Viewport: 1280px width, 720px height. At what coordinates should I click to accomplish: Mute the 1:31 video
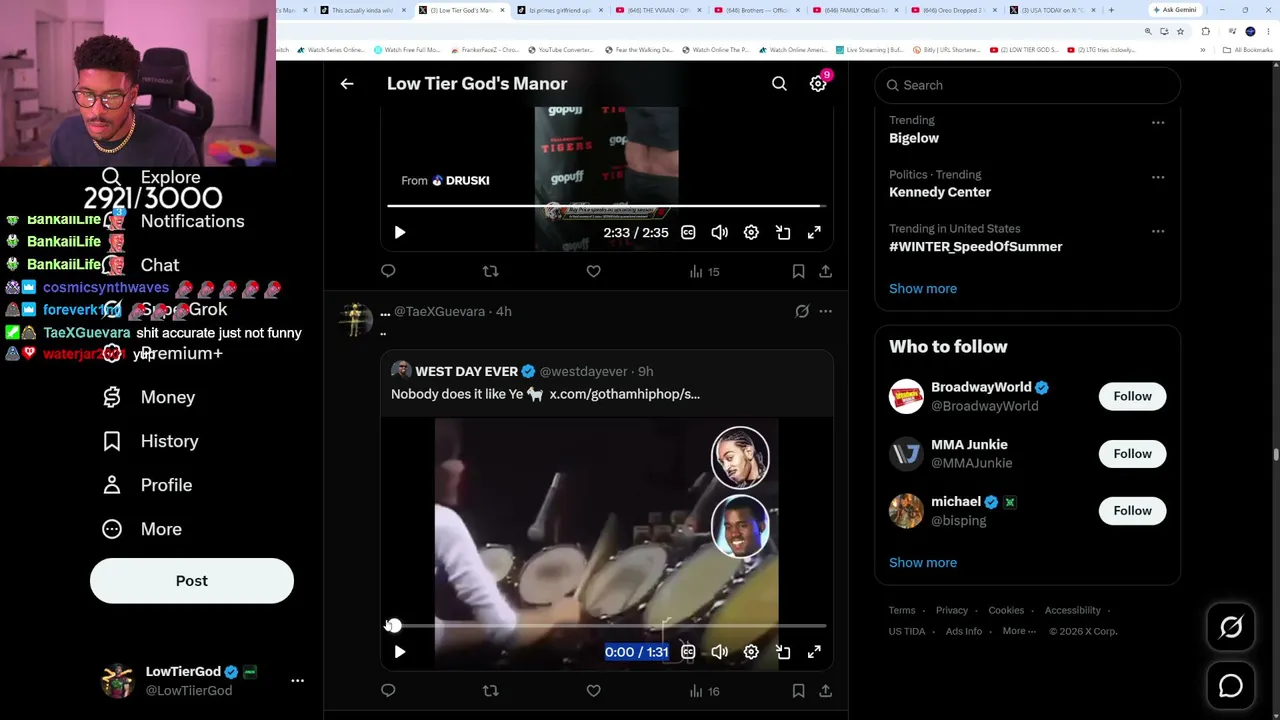[x=719, y=652]
